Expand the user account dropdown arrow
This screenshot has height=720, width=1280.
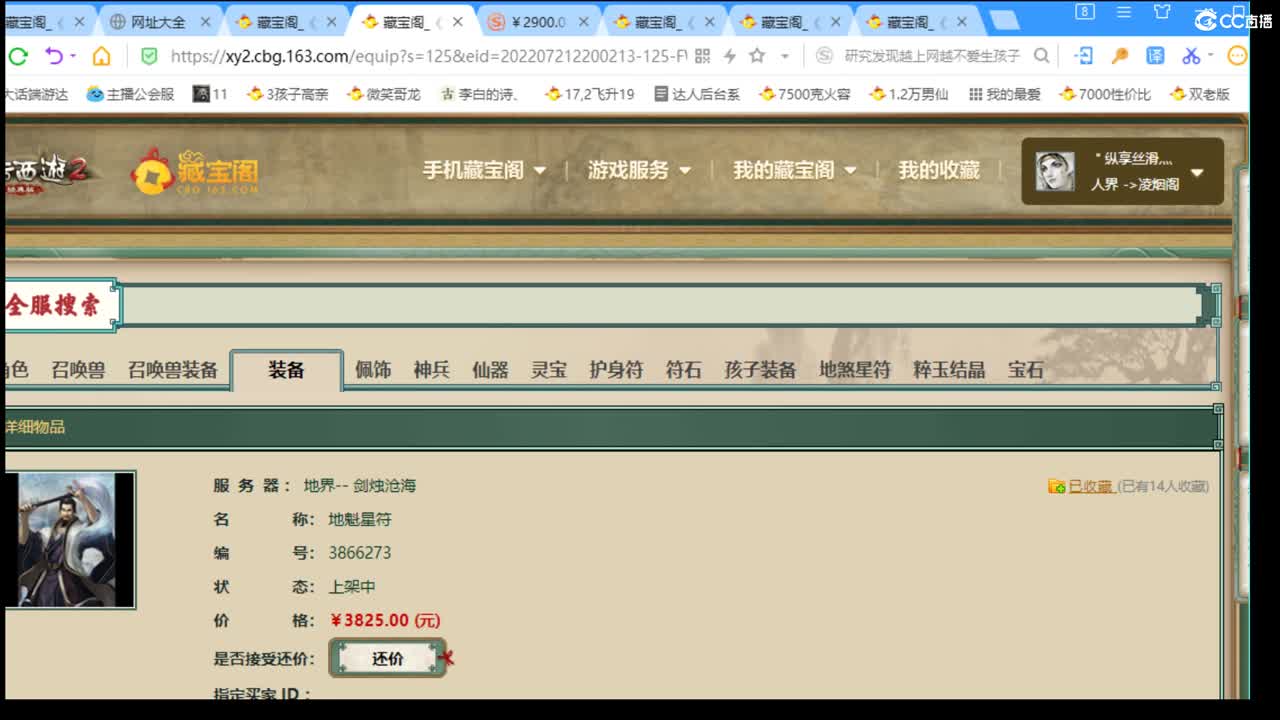(1197, 173)
